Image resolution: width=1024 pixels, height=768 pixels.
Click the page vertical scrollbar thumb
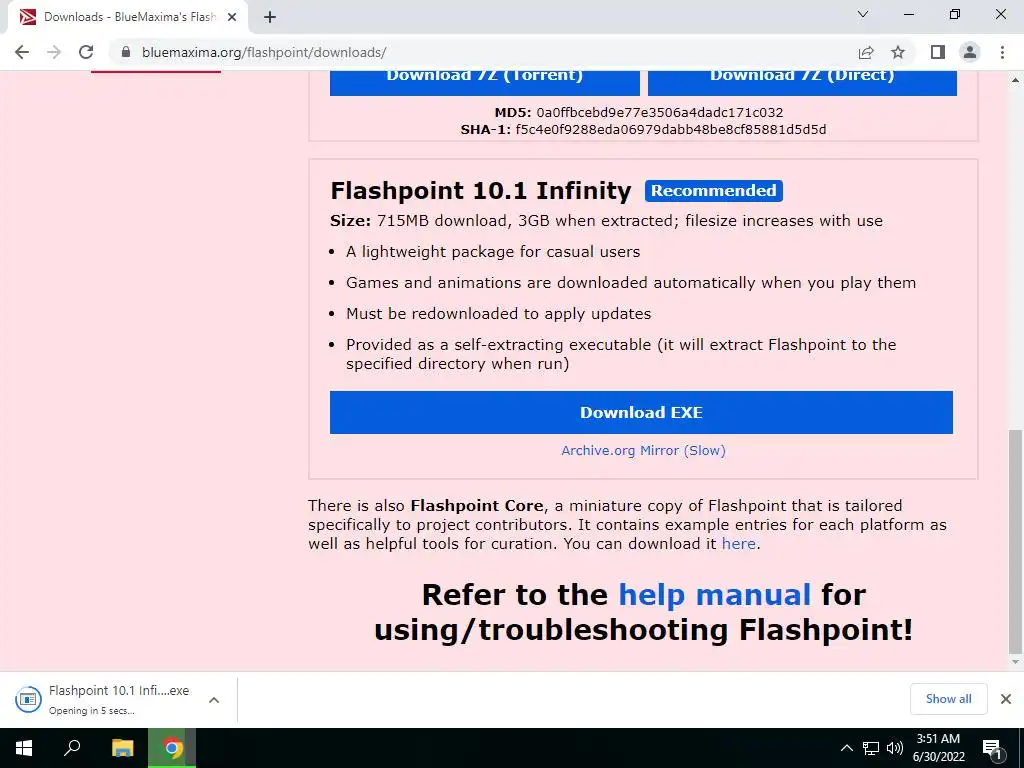point(1015,541)
